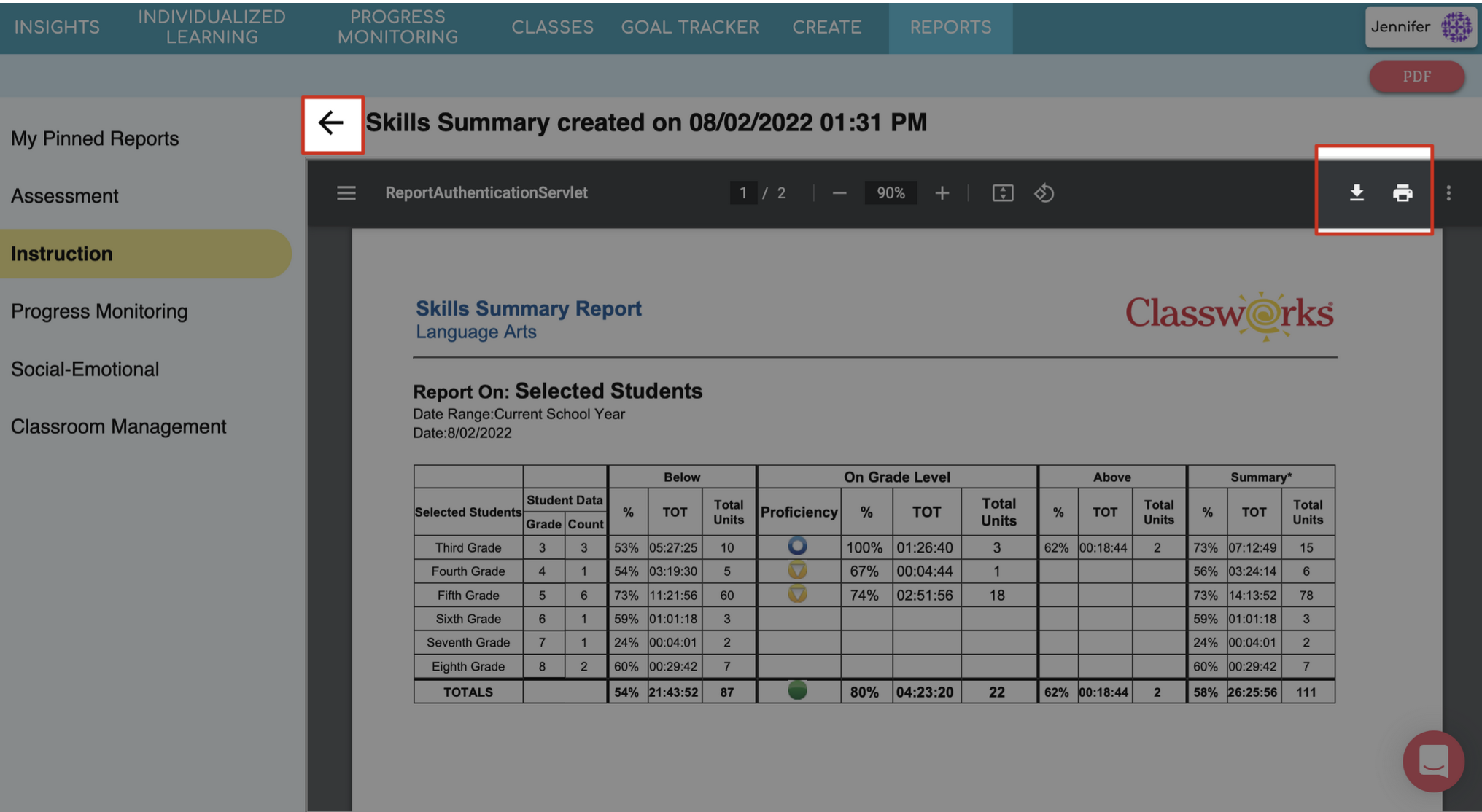Image resolution: width=1482 pixels, height=812 pixels.
Task: Click the back arrow beside Skills Summary
Action: point(332,123)
